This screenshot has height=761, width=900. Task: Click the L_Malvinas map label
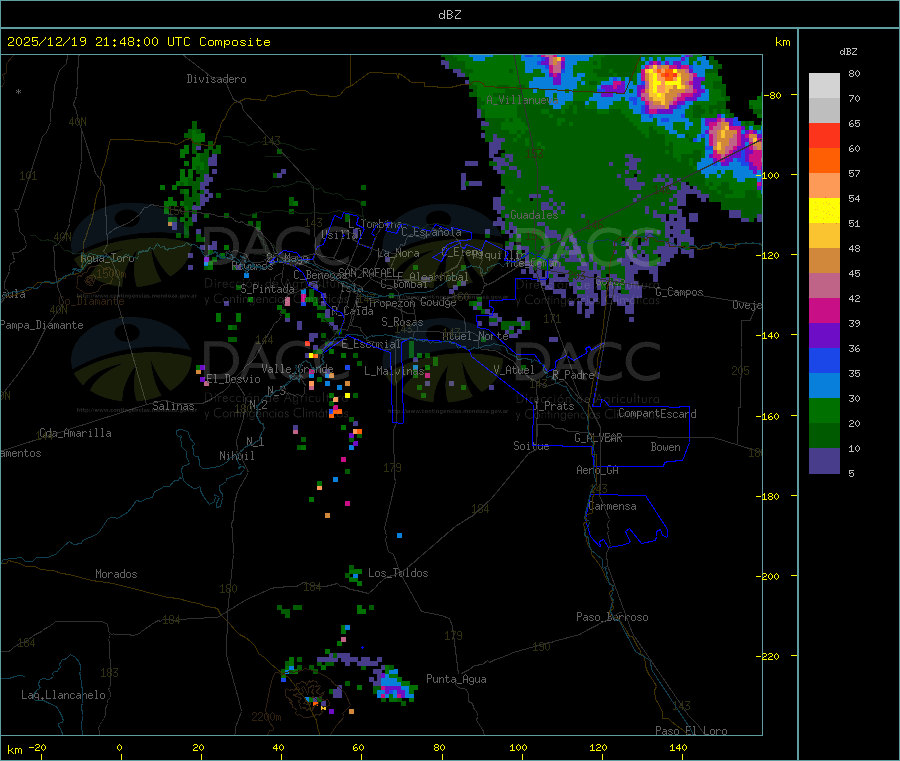point(394,371)
